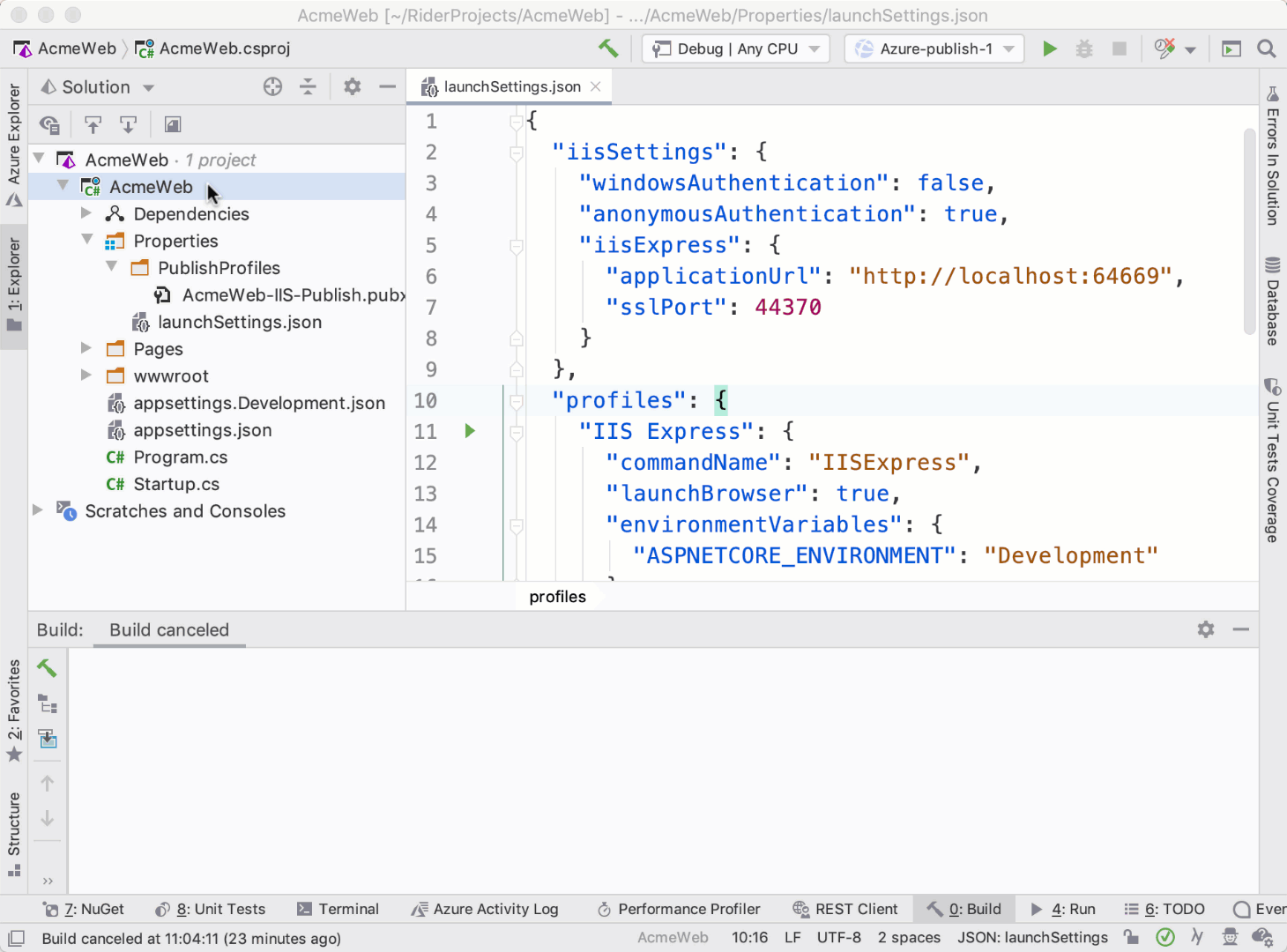Open Search Everywhere with the magnifier icon
1287x952 pixels.
click(1266, 48)
